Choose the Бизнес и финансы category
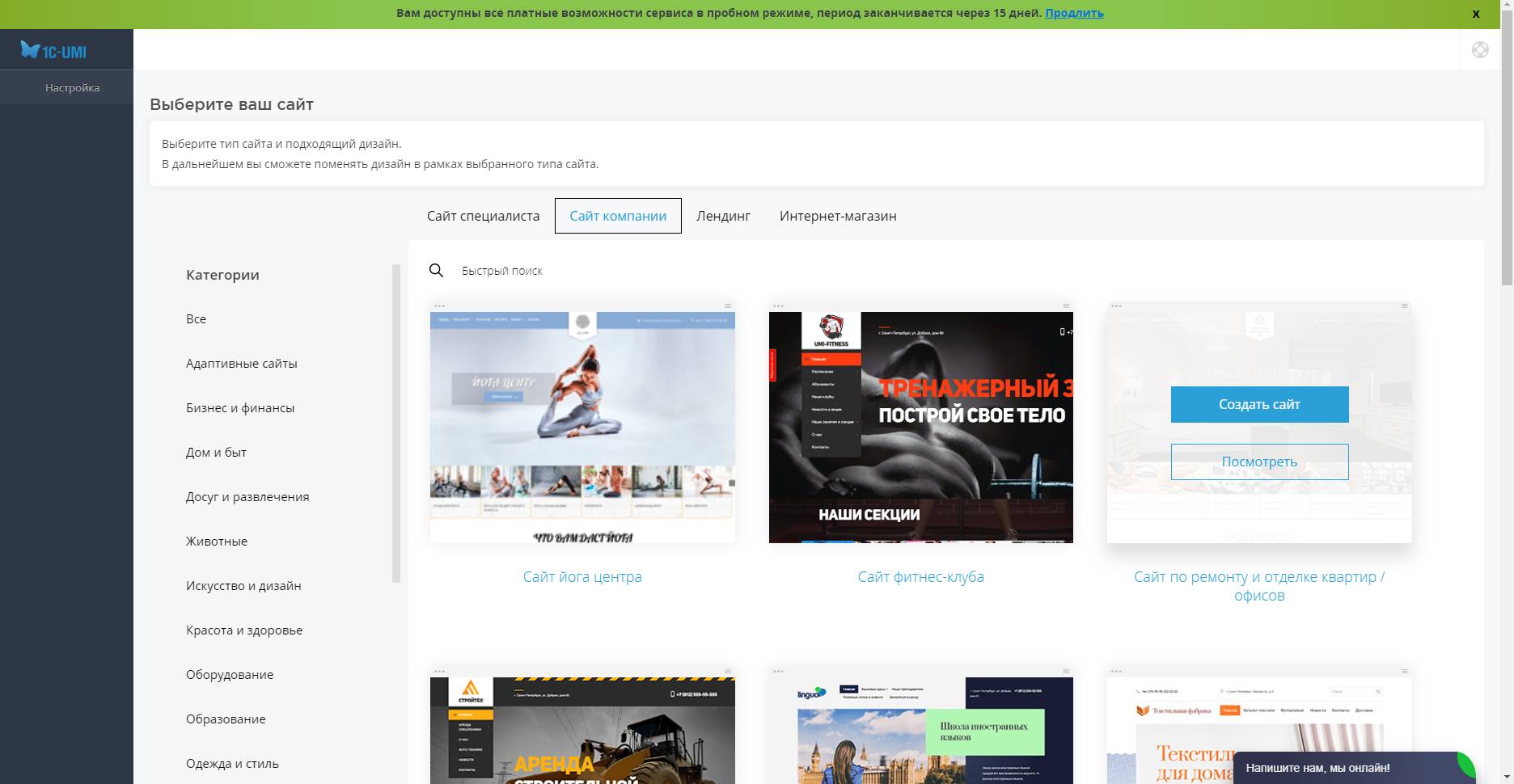Screen dimensions: 1514x784 pos(240,407)
